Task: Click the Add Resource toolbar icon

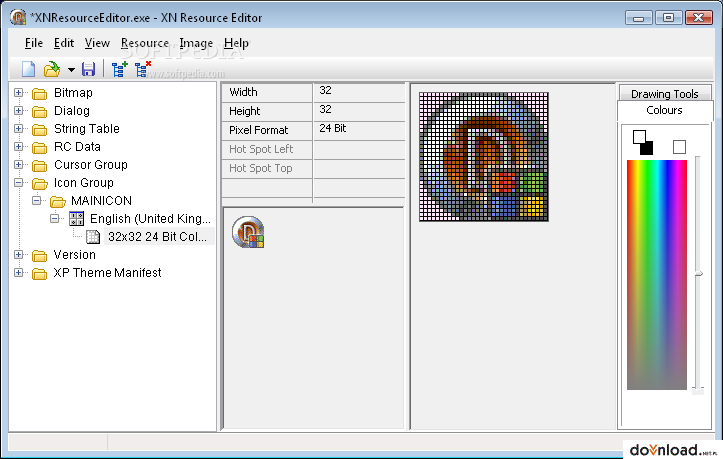Action: 119,69
